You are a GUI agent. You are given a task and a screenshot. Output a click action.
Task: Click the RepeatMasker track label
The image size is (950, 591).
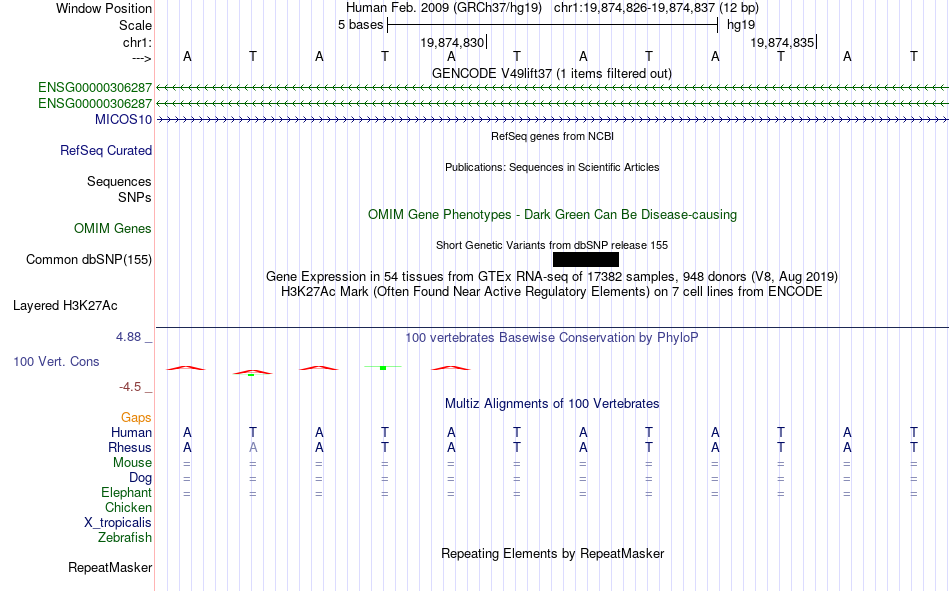tap(110, 567)
